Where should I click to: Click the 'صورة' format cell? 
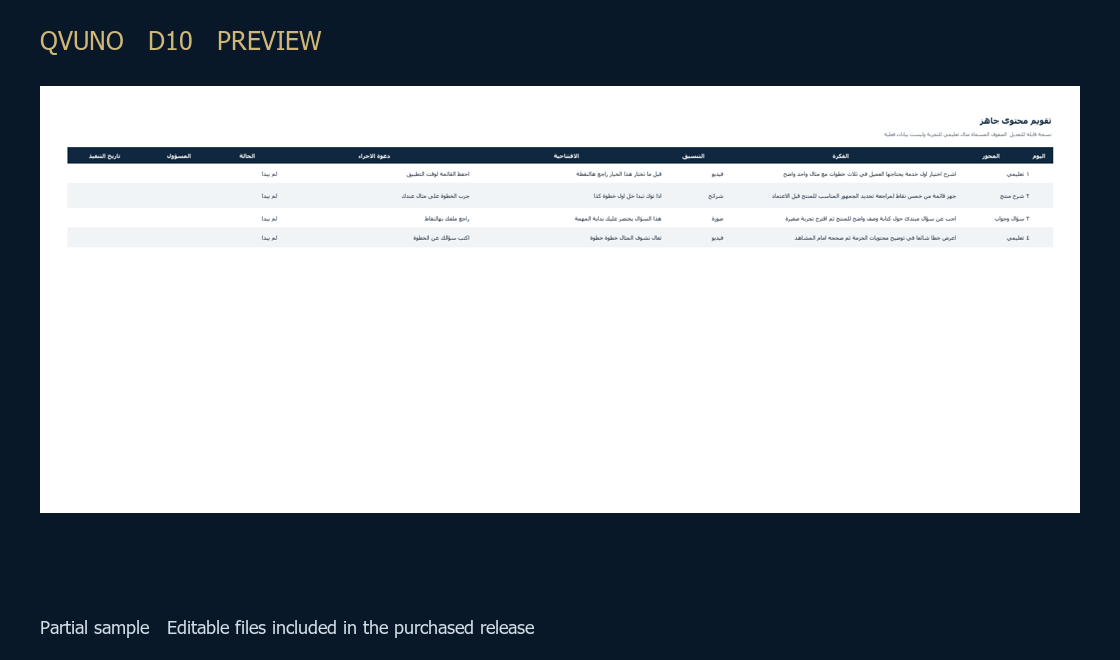tap(717, 219)
